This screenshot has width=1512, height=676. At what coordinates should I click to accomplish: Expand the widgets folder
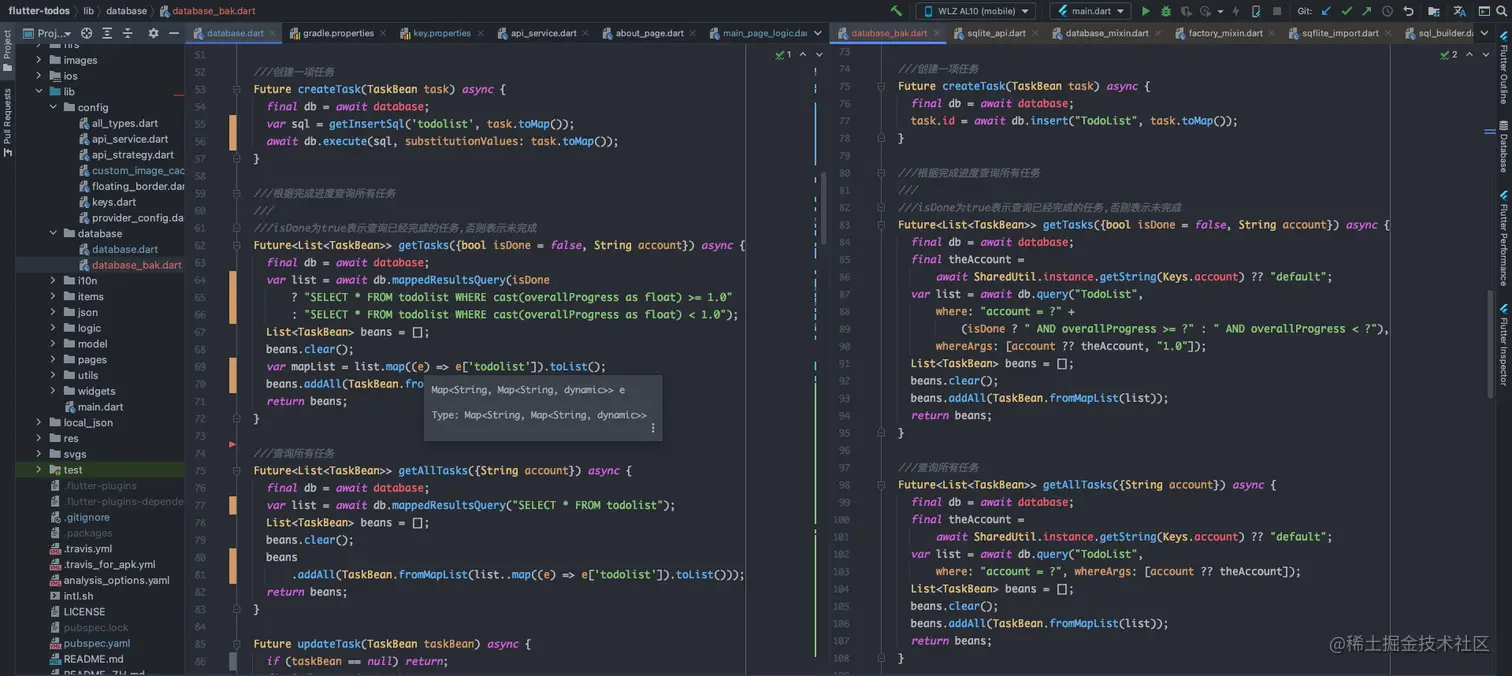53,391
